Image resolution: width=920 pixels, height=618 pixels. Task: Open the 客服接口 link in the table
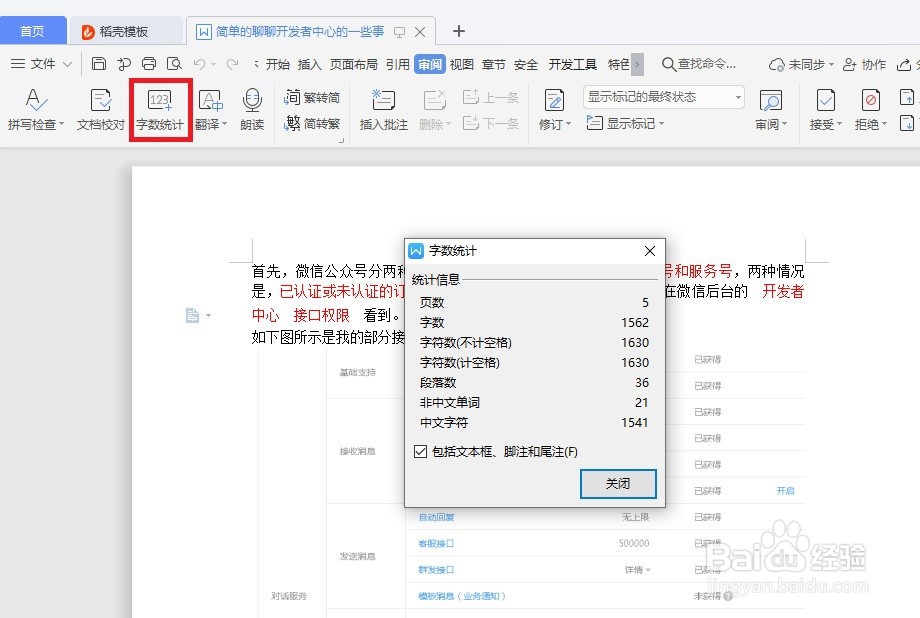tap(434, 543)
